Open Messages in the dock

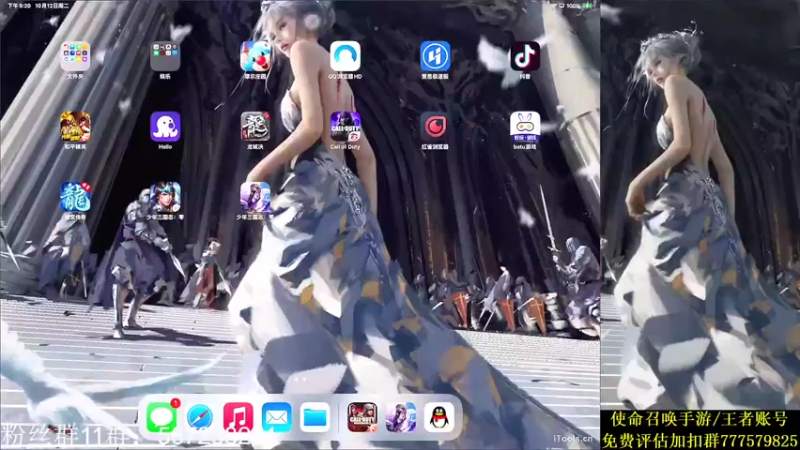pyautogui.click(x=162, y=417)
